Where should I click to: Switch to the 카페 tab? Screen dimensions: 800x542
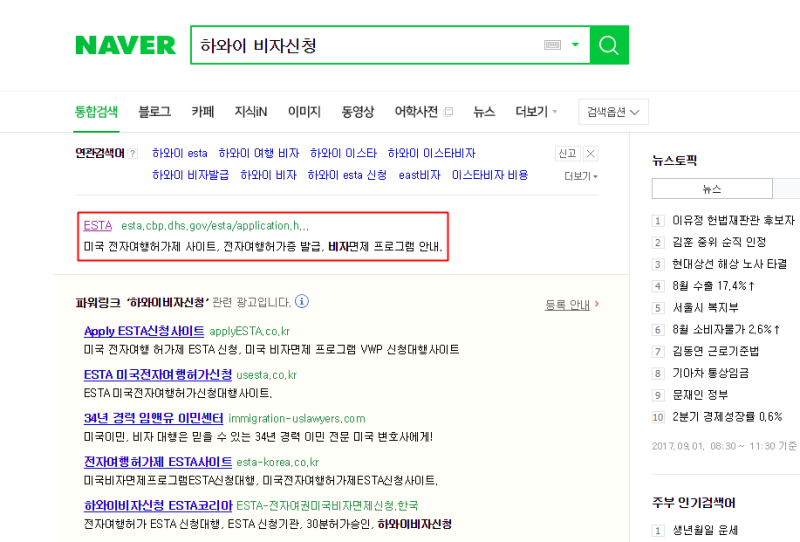[x=203, y=111]
